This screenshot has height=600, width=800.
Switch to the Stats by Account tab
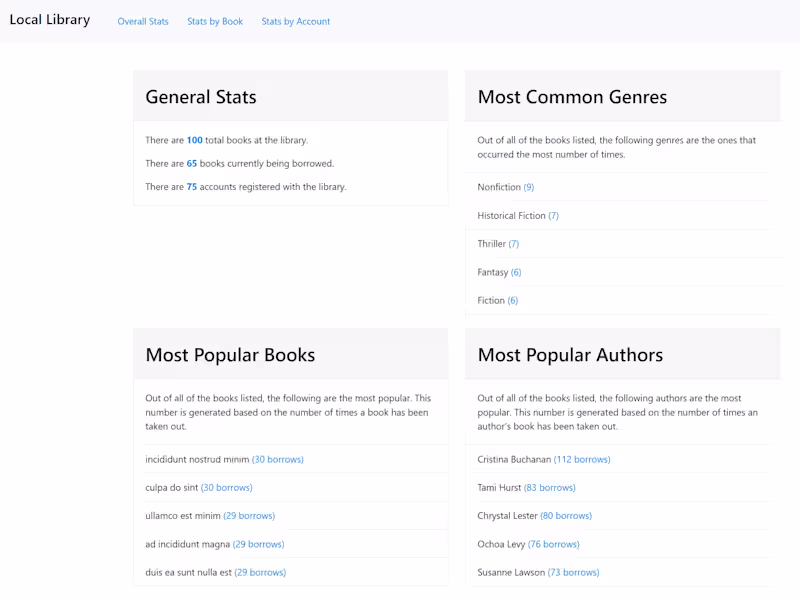point(295,20)
